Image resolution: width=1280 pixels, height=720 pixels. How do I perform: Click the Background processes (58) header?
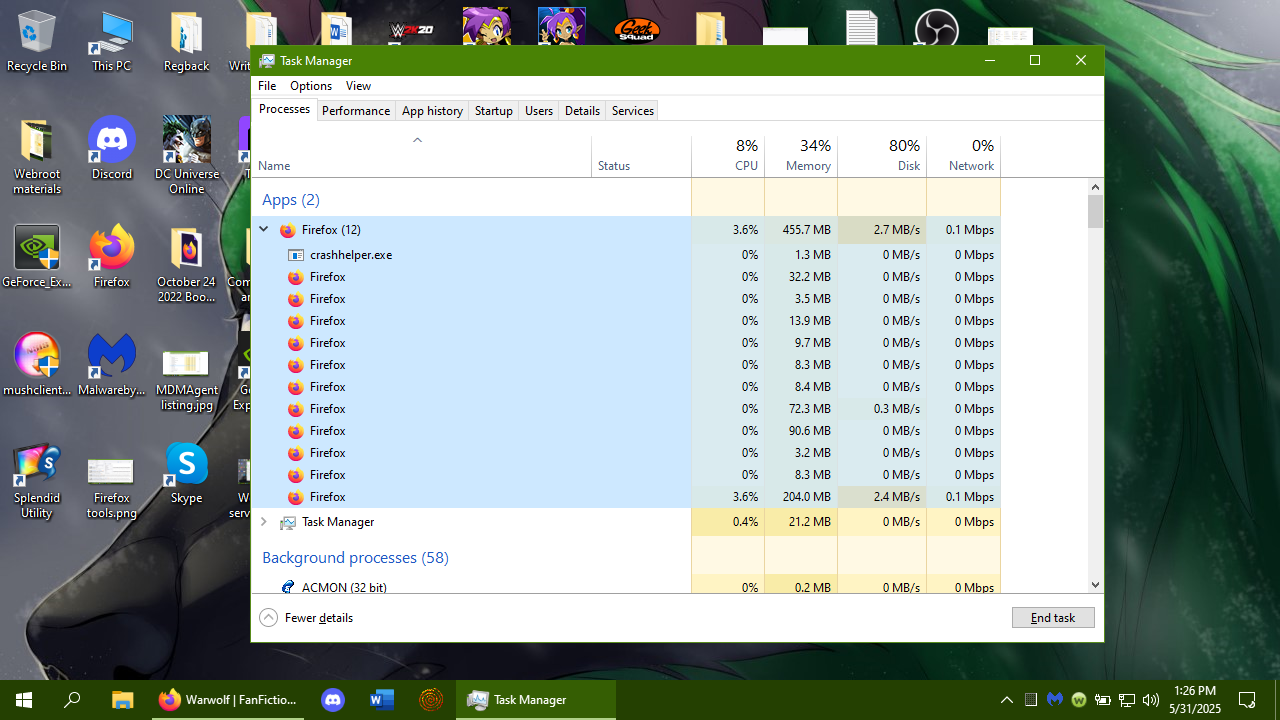coord(355,558)
